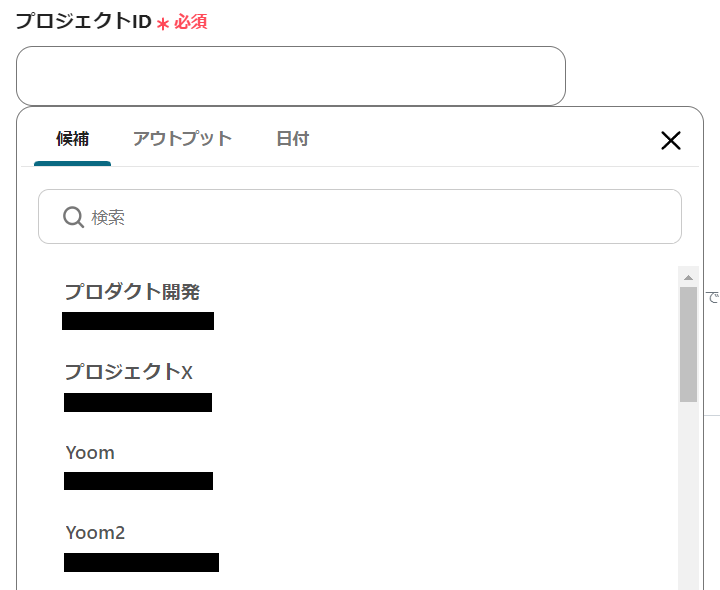Click the redacted ID under プロダクト開発

tap(138, 321)
